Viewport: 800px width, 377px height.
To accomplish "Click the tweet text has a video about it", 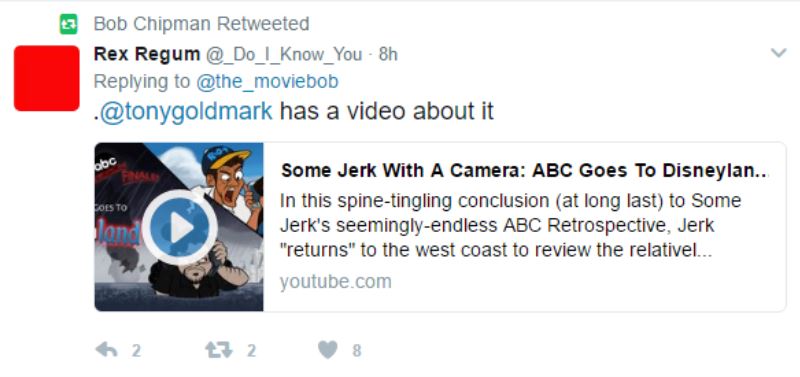I will click(x=387, y=112).
